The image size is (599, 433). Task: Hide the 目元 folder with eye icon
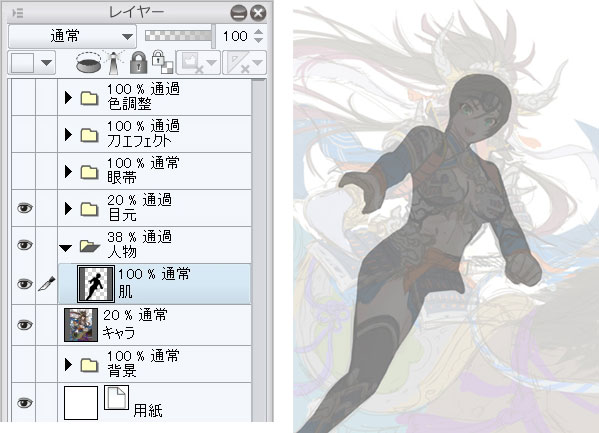coord(25,208)
